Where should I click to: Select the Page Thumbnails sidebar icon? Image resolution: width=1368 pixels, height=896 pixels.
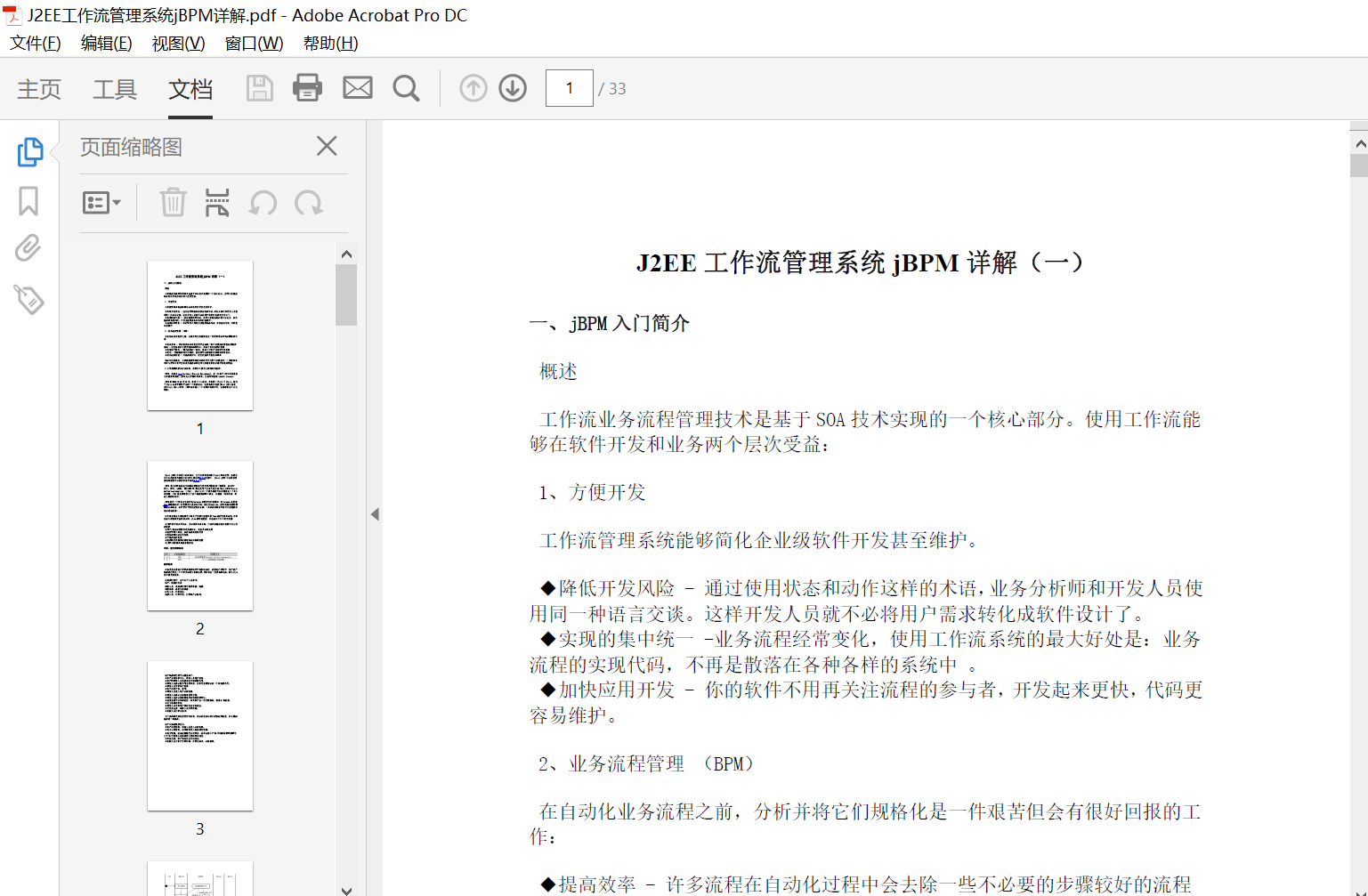tap(29, 152)
